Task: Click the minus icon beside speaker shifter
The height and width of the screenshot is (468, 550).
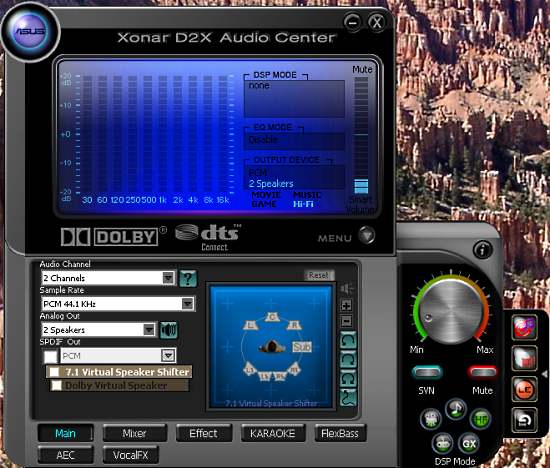Action: point(347,321)
